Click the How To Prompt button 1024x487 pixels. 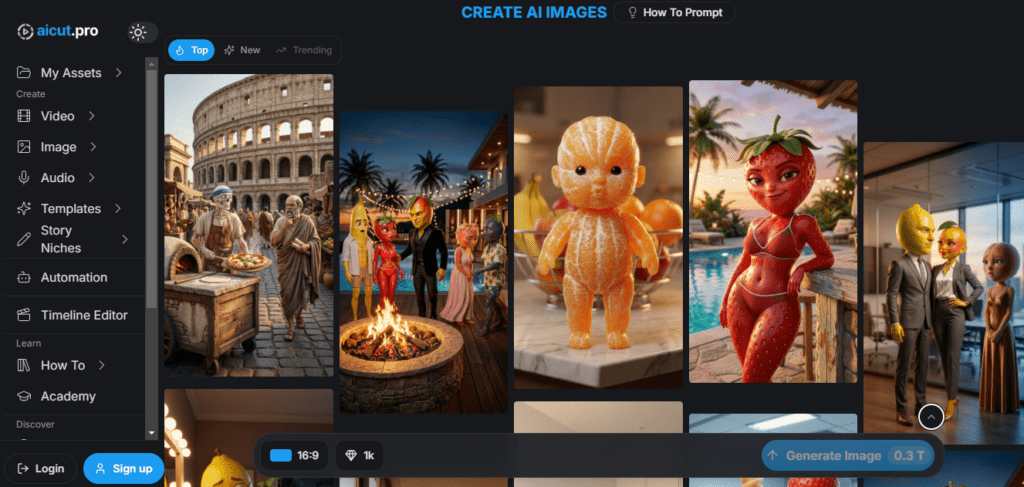click(x=675, y=13)
